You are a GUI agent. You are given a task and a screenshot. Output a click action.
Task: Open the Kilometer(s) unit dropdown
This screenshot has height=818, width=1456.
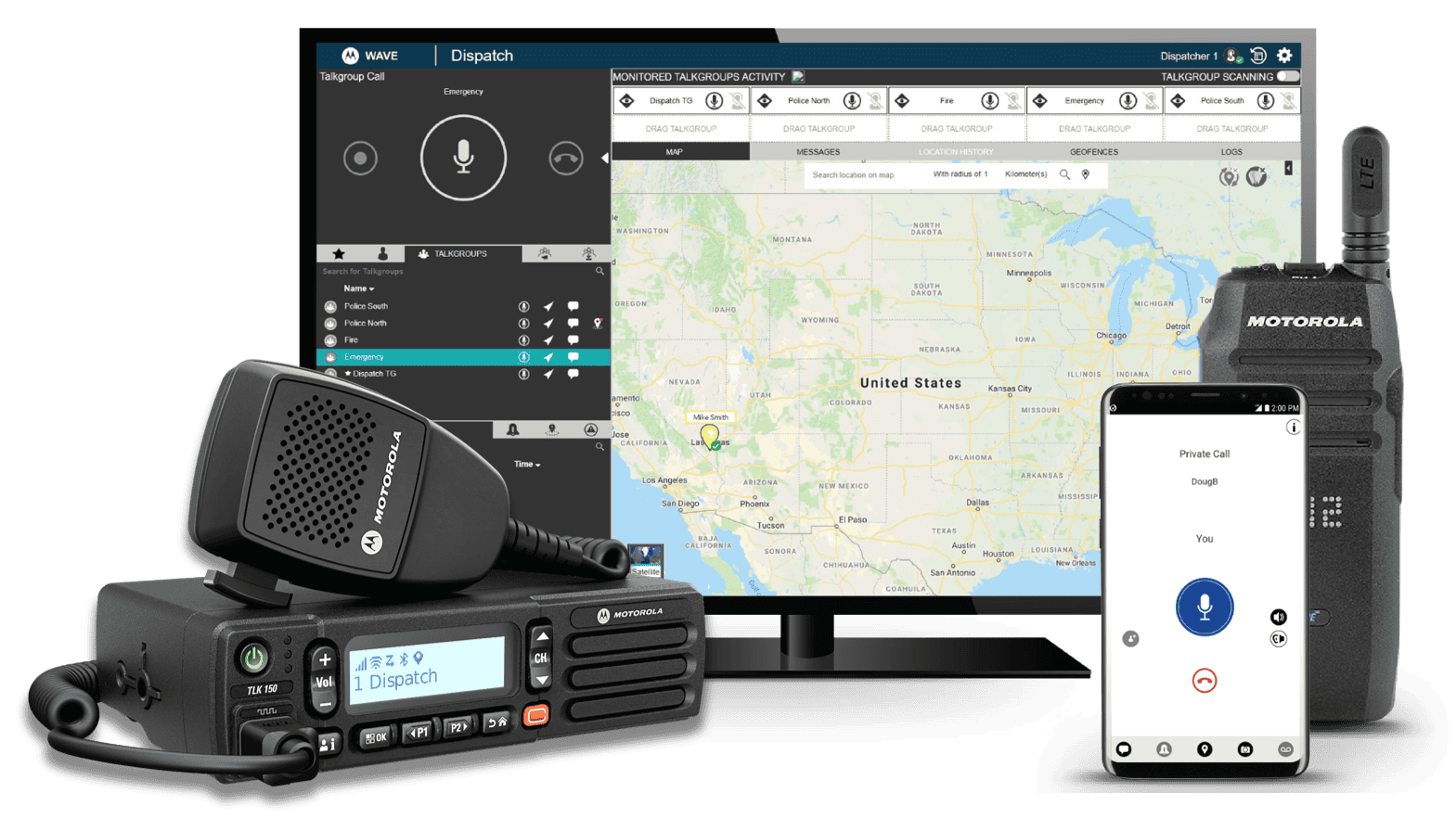click(x=1025, y=174)
